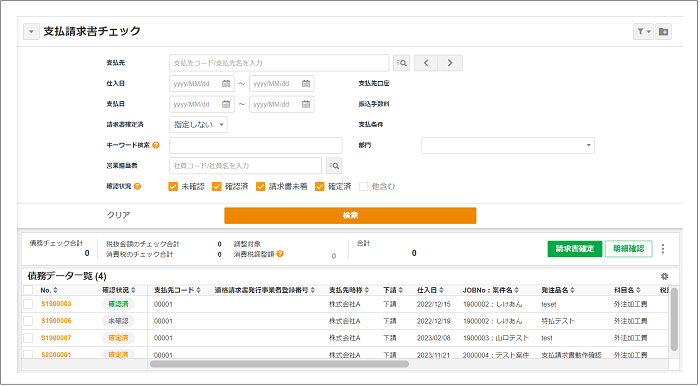Open the filter funnel menu at top right

[x=643, y=32]
